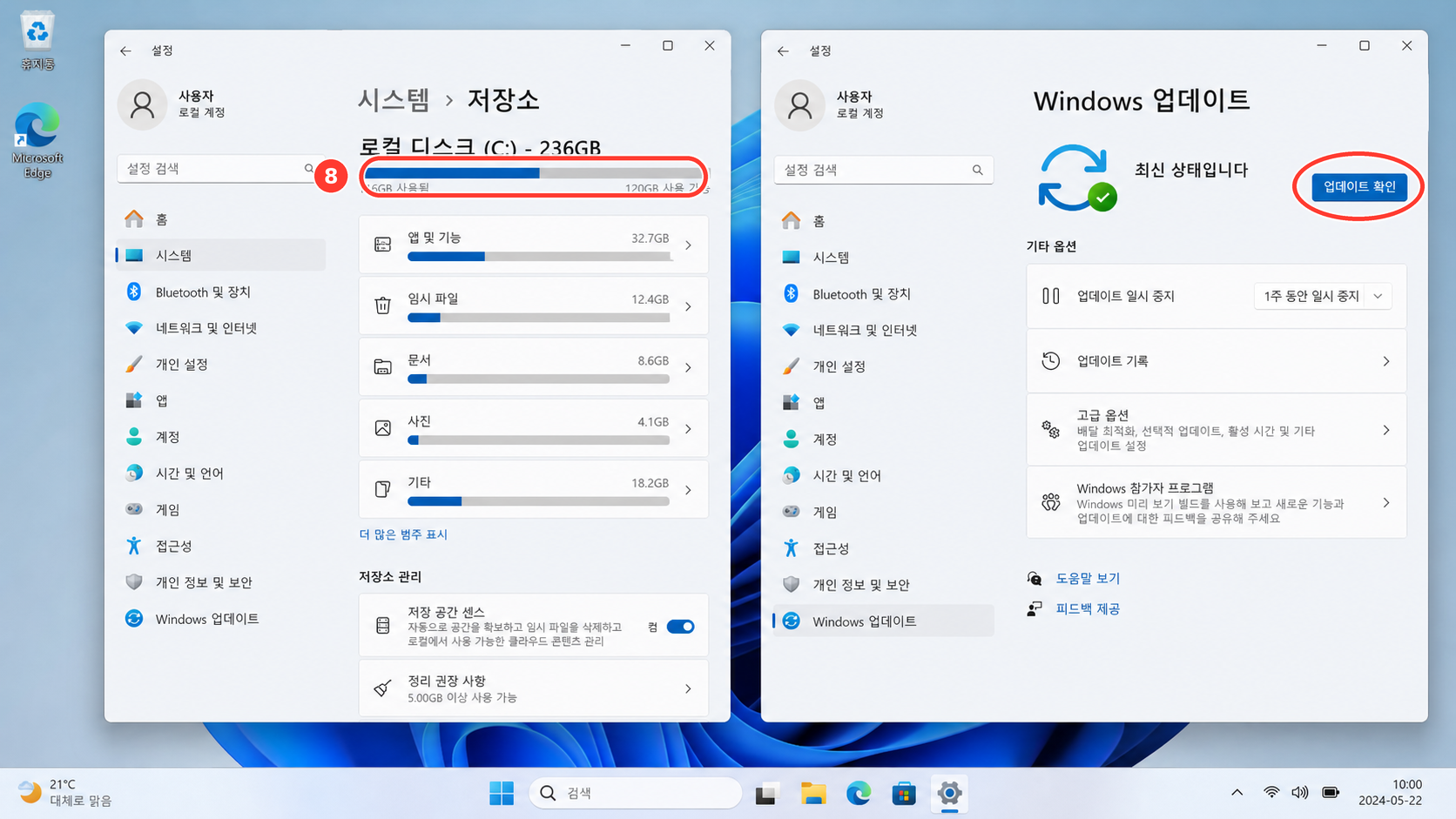Expand the 앱 및 기능 storage row chevron
The width and height of the screenshot is (1456, 819).
pyautogui.click(x=688, y=245)
